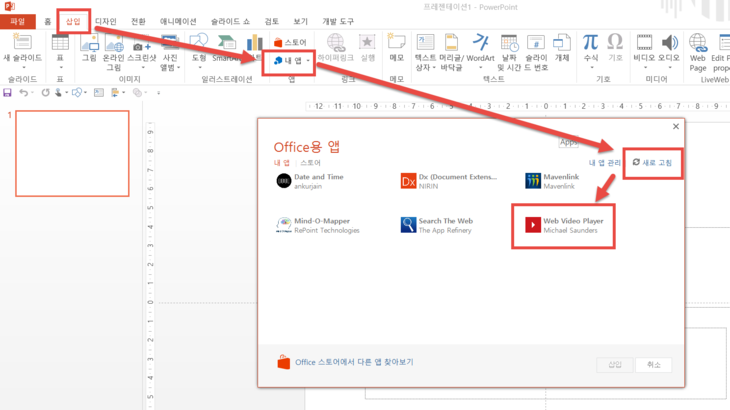Image resolution: width=730 pixels, height=410 pixels.
Task: Switch to the 스토어 tab in dialog
Action: point(310,163)
